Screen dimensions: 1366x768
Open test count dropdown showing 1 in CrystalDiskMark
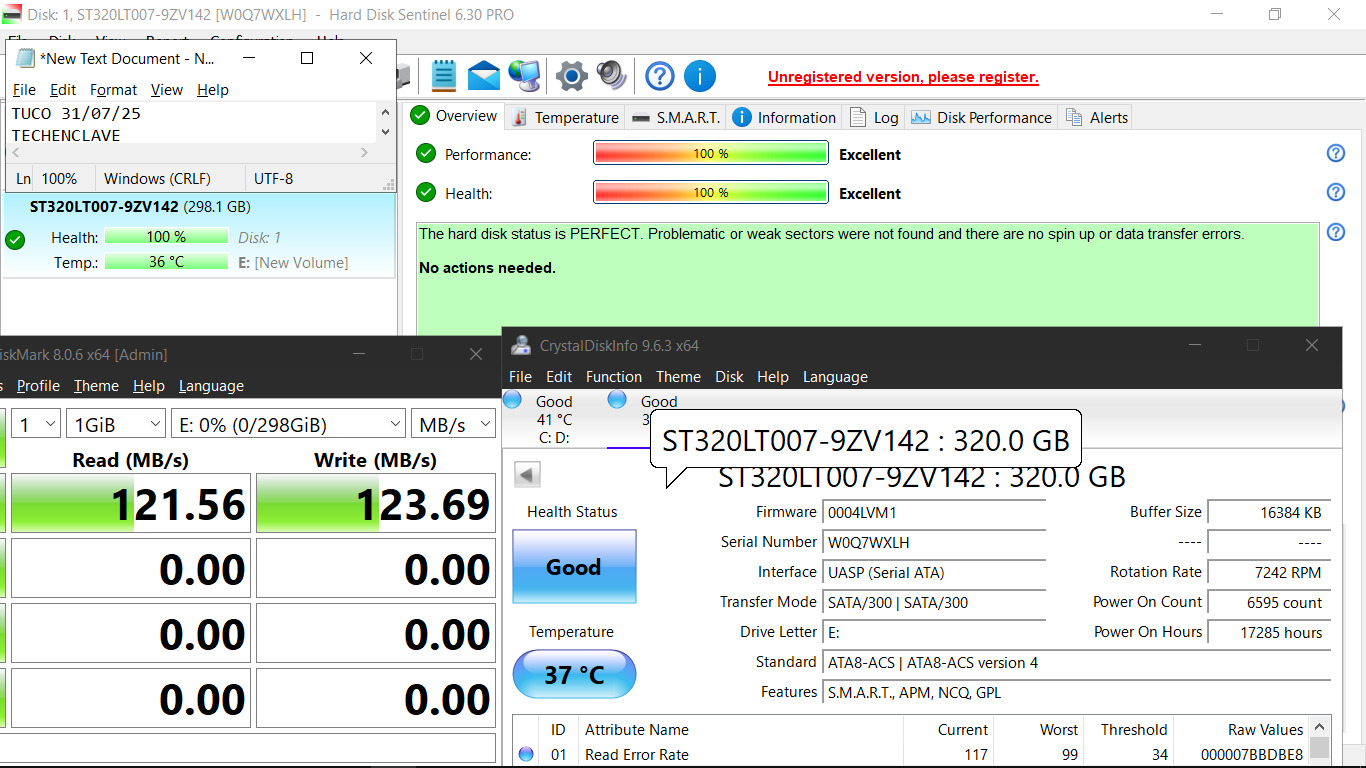click(x=37, y=424)
